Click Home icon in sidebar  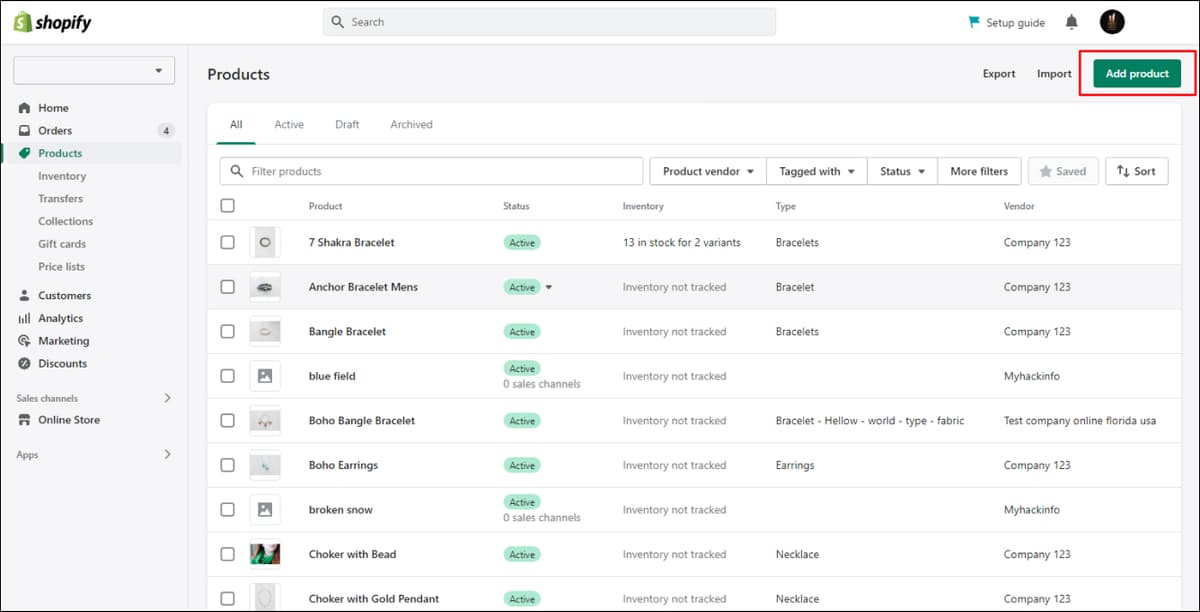pos(25,108)
